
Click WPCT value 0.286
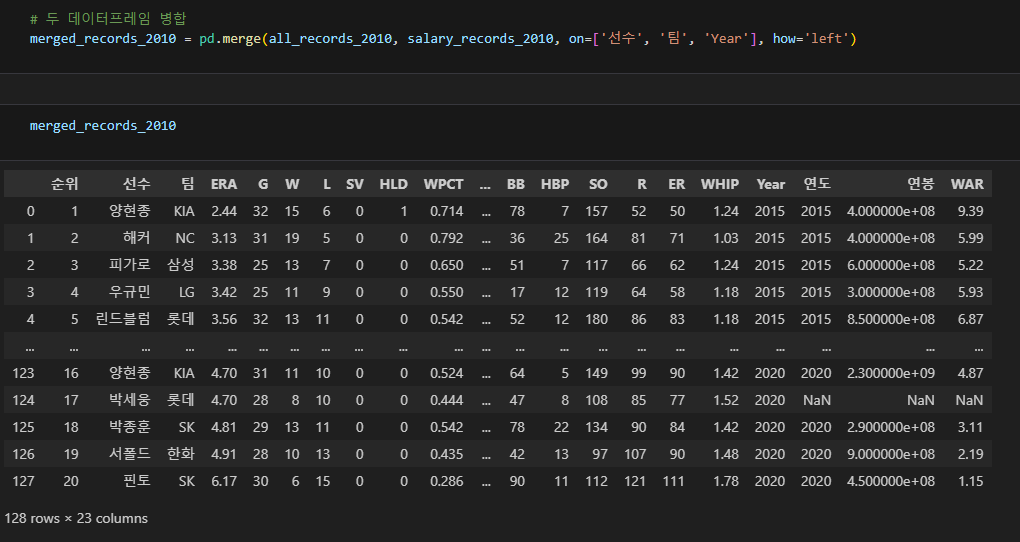coord(447,481)
